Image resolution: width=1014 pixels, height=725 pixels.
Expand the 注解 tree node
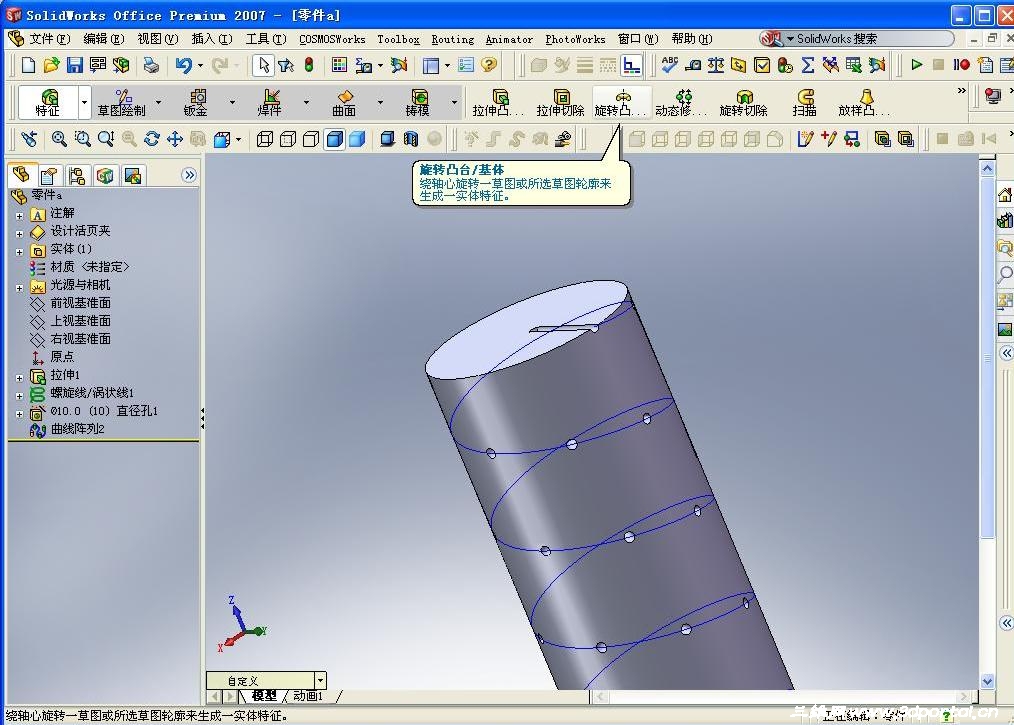pos(19,216)
